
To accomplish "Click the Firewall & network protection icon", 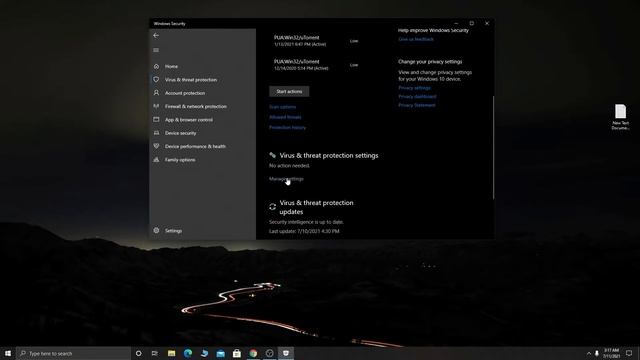I will pos(156,106).
